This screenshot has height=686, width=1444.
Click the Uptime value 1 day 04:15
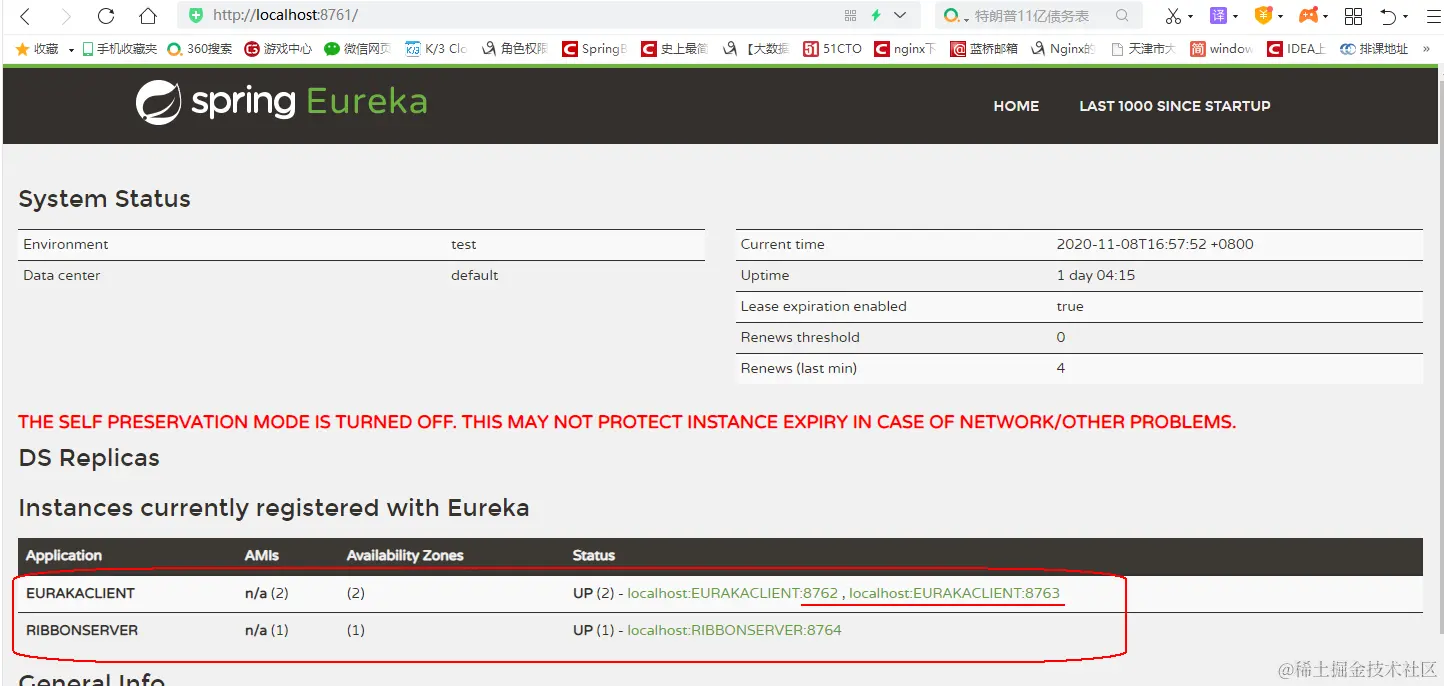click(x=1096, y=275)
